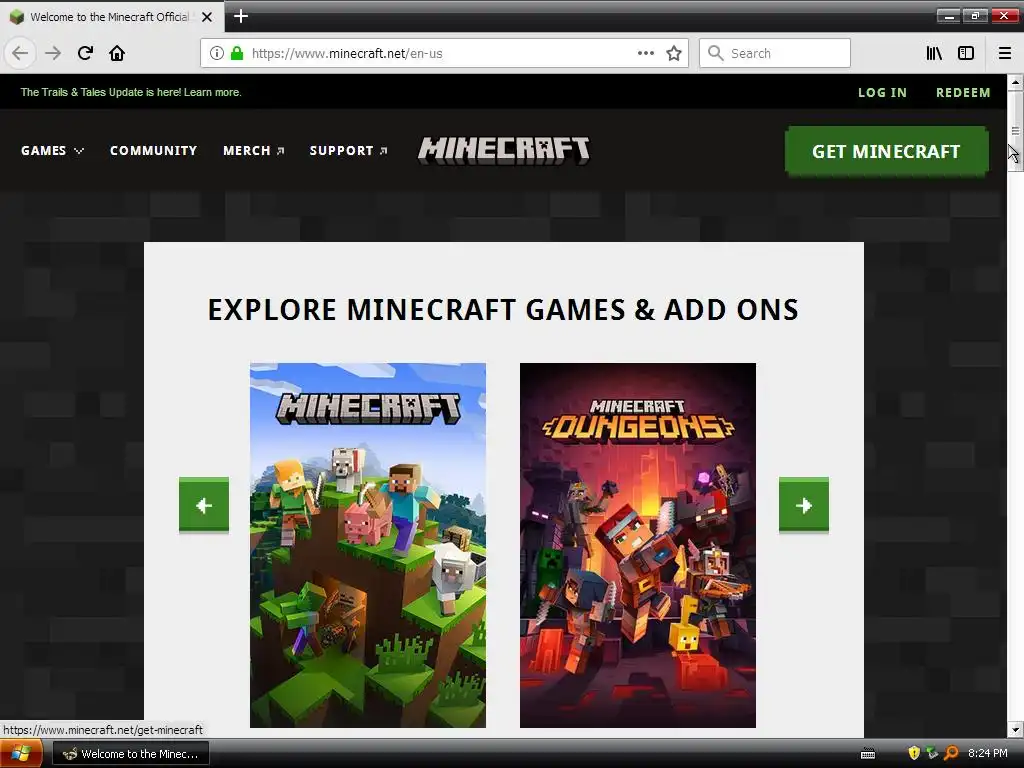Click the green secure connection padlock
1024x768 pixels.
pos(237,53)
